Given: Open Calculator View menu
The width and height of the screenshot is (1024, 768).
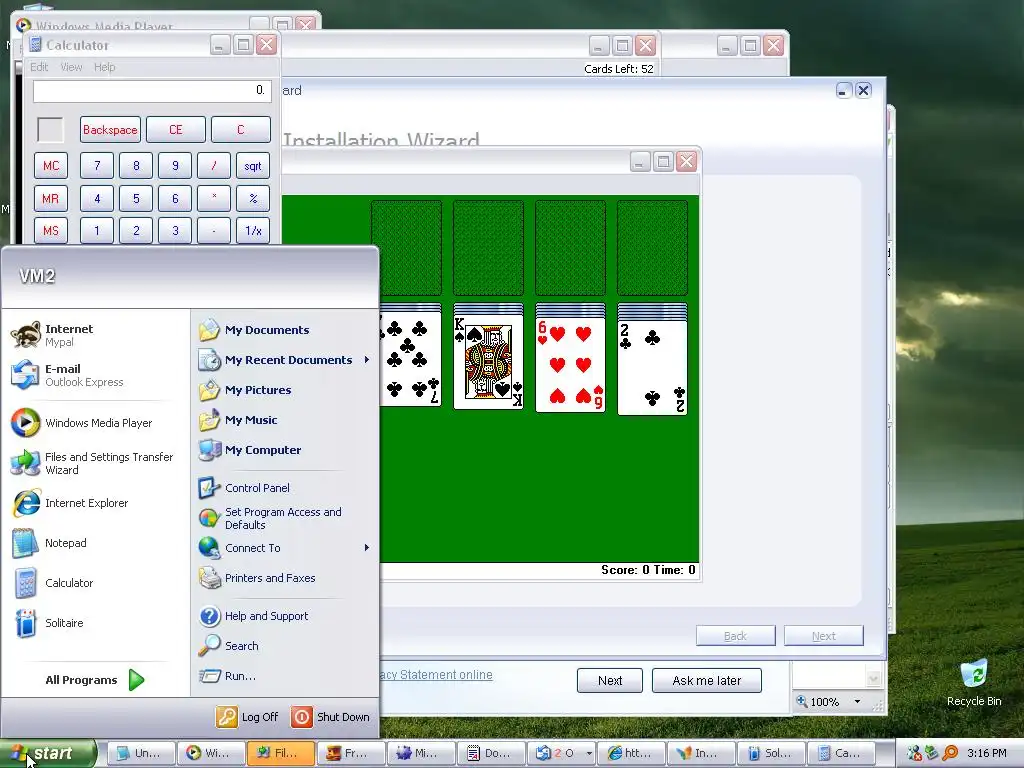Looking at the screenshot, I should 71,67.
